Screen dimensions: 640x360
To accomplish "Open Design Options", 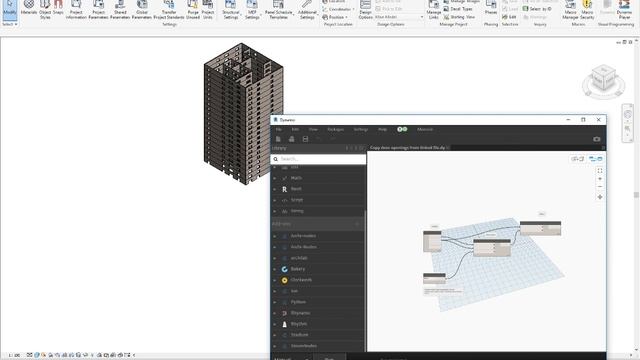I will pyautogui.click(x=365, y=9).
